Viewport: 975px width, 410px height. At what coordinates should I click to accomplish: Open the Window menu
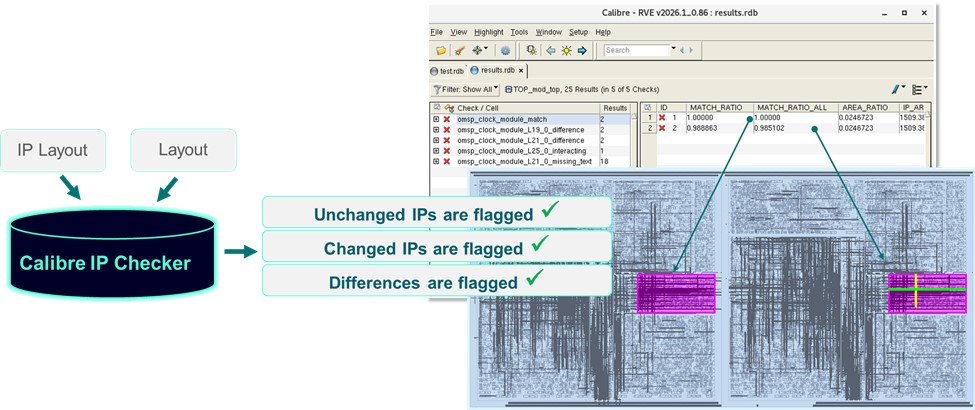(548, 32)
